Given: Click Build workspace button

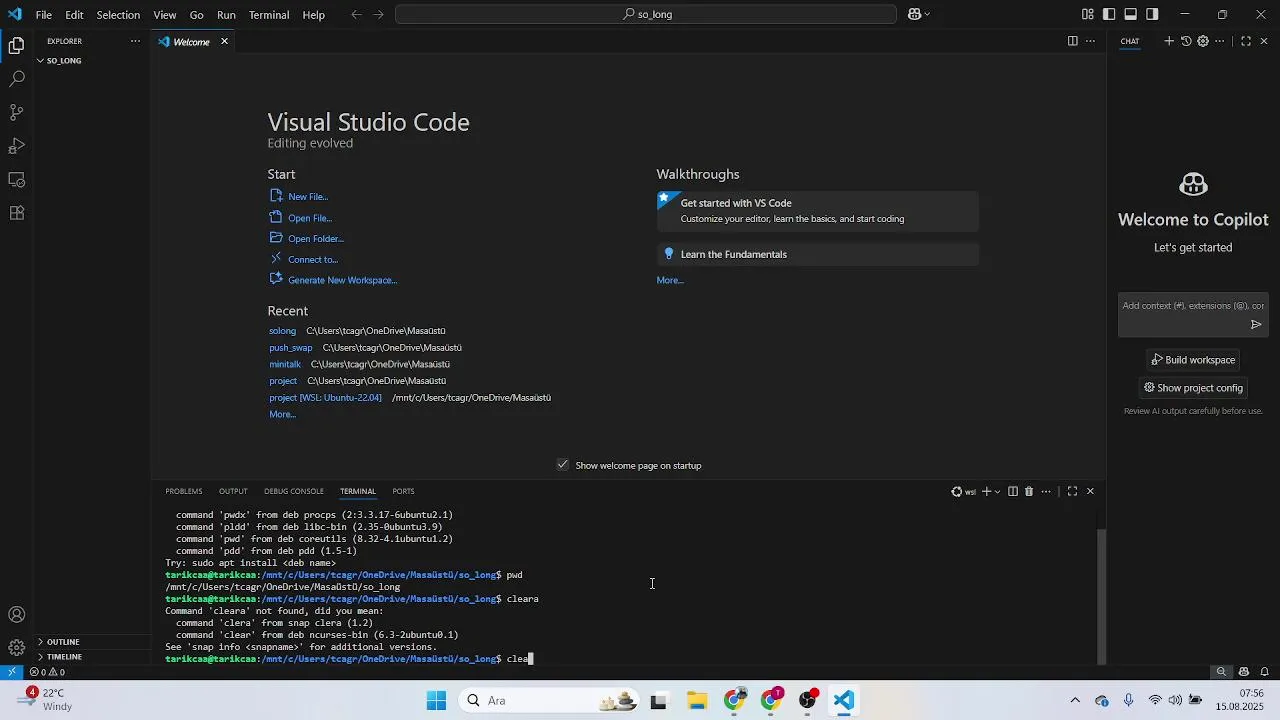Looking at the screenshot, I should click(x=1193, y=360).
